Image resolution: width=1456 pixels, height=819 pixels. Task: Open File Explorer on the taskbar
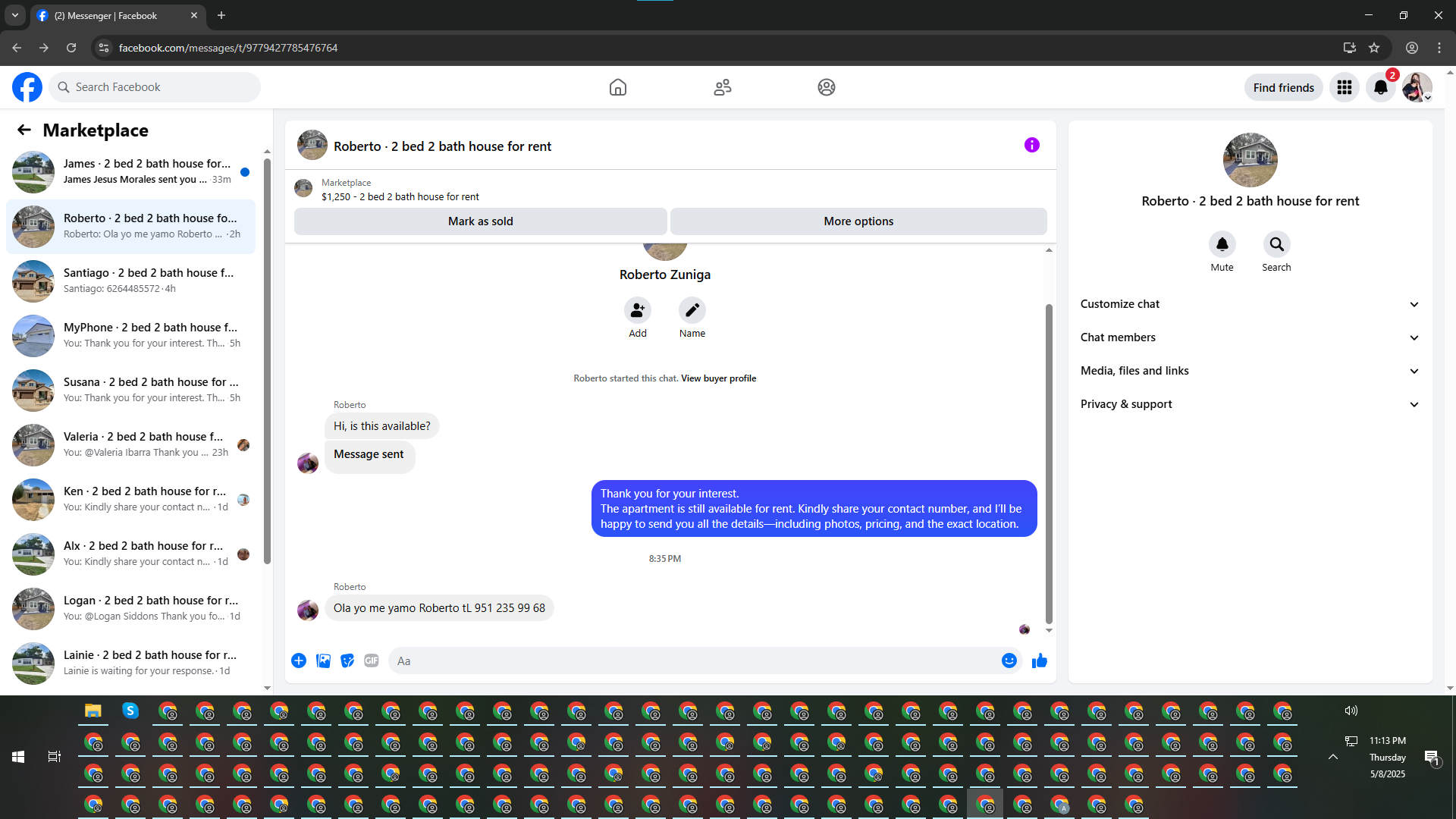pyautogui.click(x=93, y=711)
